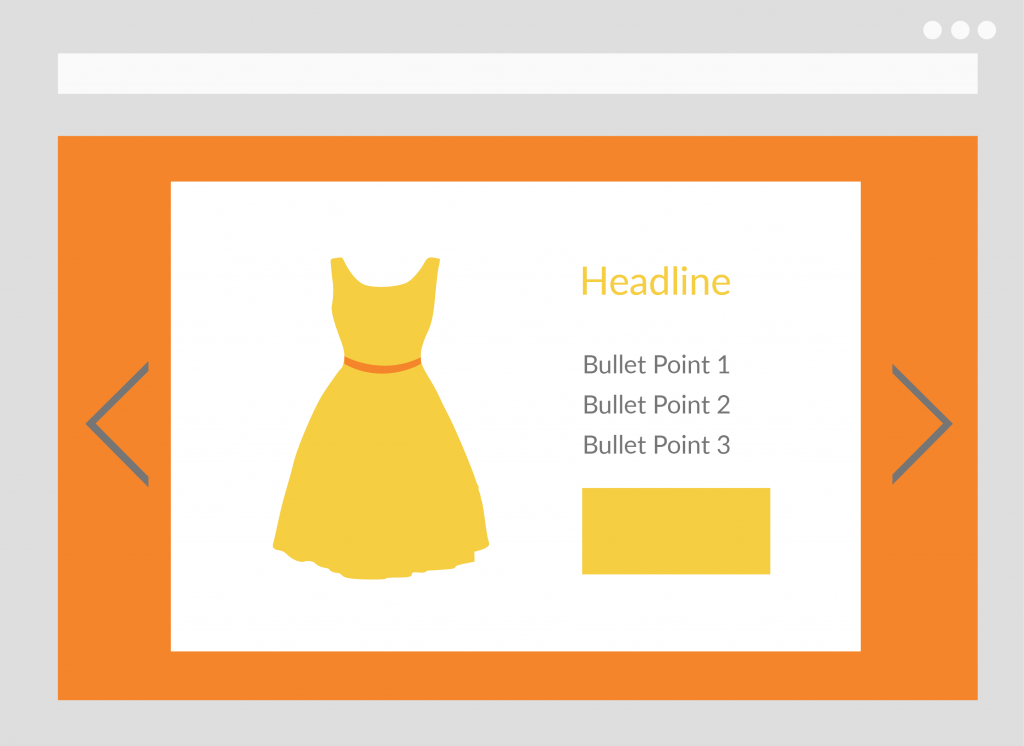This screenshot has height=746, width=1024.
Task: Select the yellow dress product image
Action: click(x=381, y=418)
